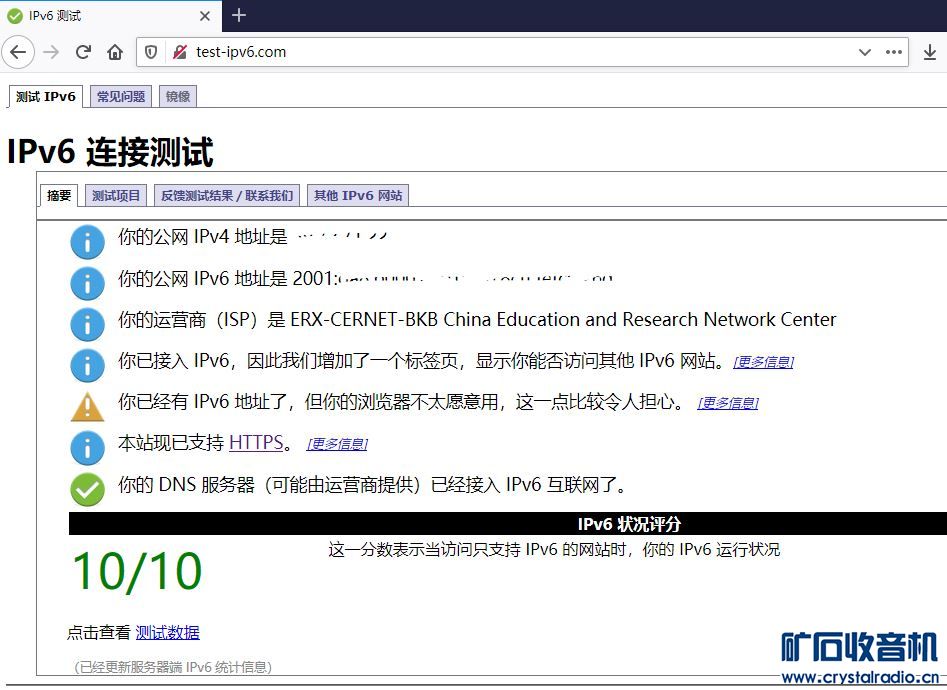Click the browser forward arrow button

point(51,52)
